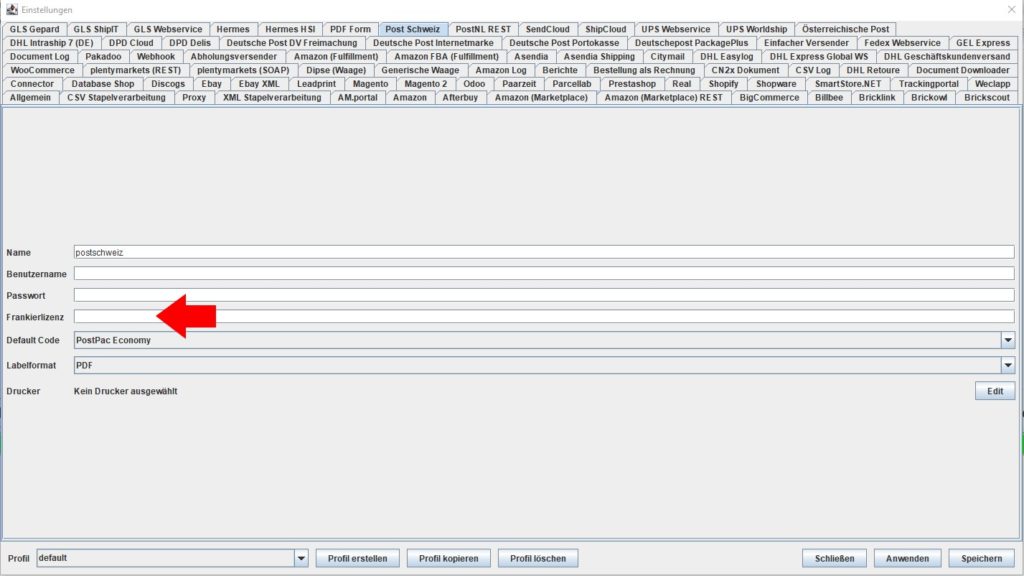Open the DPD Cloud tab
Viewport: 1024px width, 576px height.
(x=131, y=43)
